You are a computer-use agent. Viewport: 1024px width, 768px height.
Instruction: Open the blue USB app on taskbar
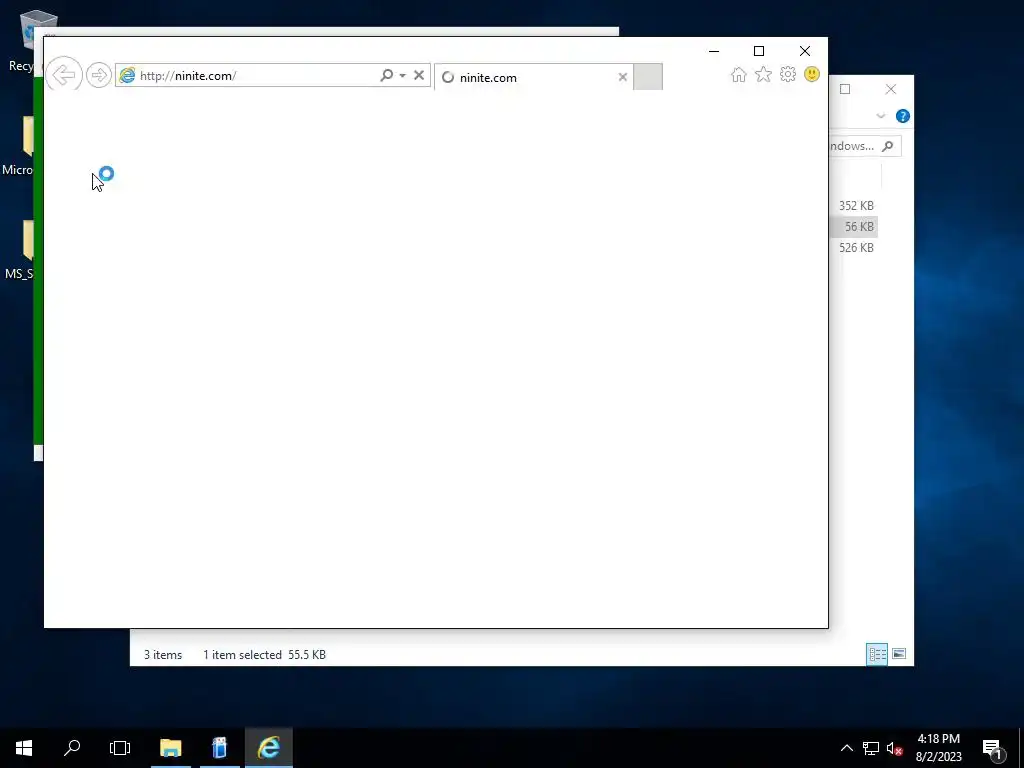(x=219, y=748)
